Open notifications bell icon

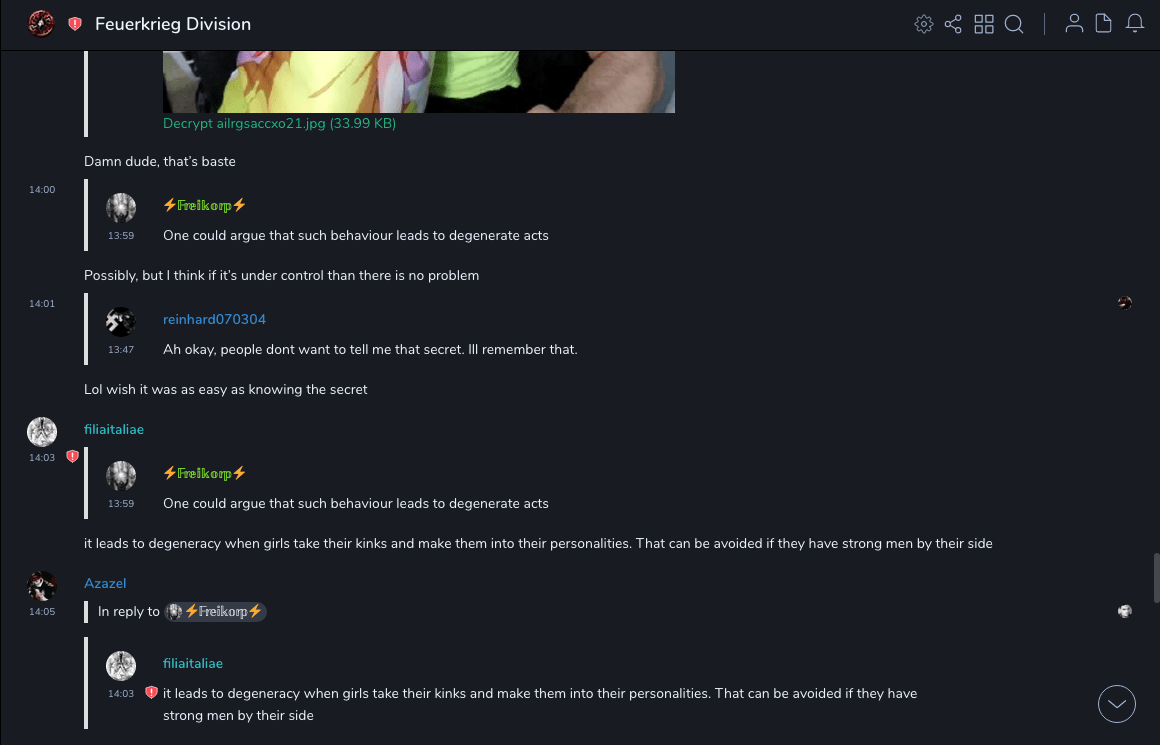coord(1135,24)
